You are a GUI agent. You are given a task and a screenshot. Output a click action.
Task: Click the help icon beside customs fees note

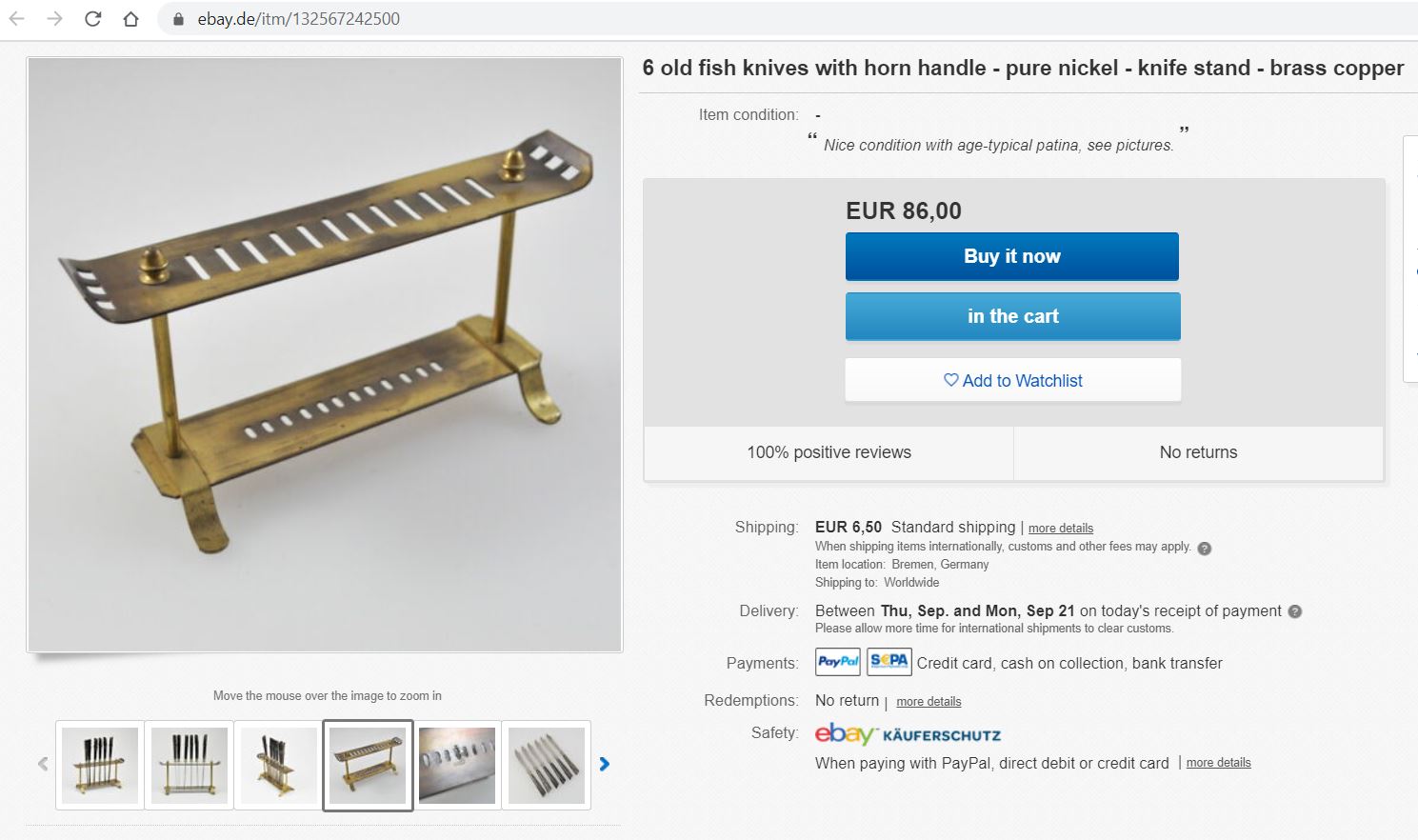click(1205, 548)
